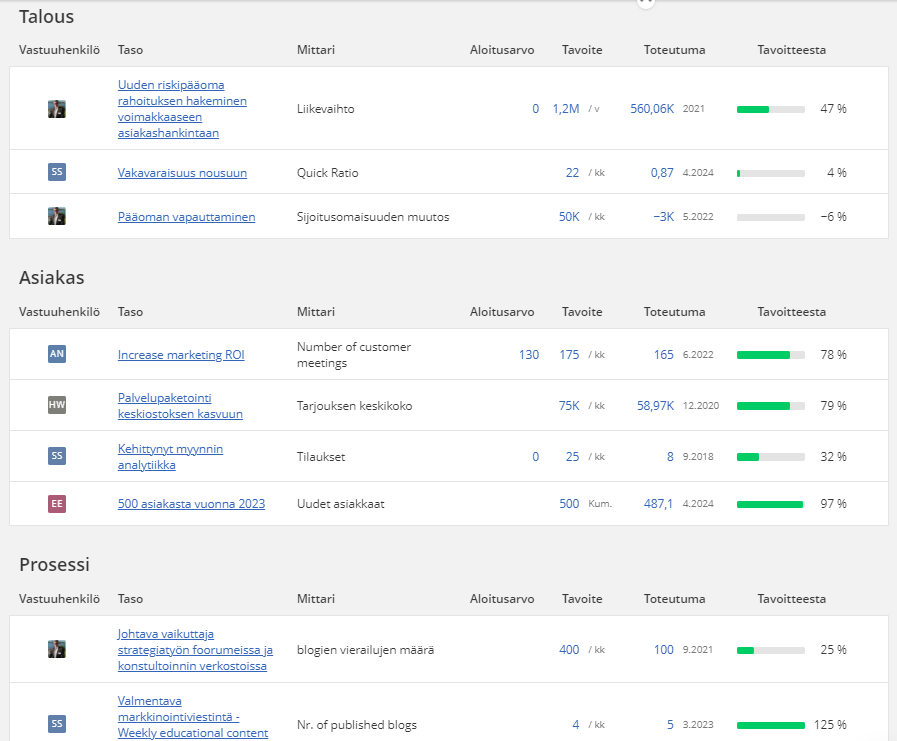Click the AN avatar beside Increase marketing ROI
897x741 pixels.
coord(57,354)
